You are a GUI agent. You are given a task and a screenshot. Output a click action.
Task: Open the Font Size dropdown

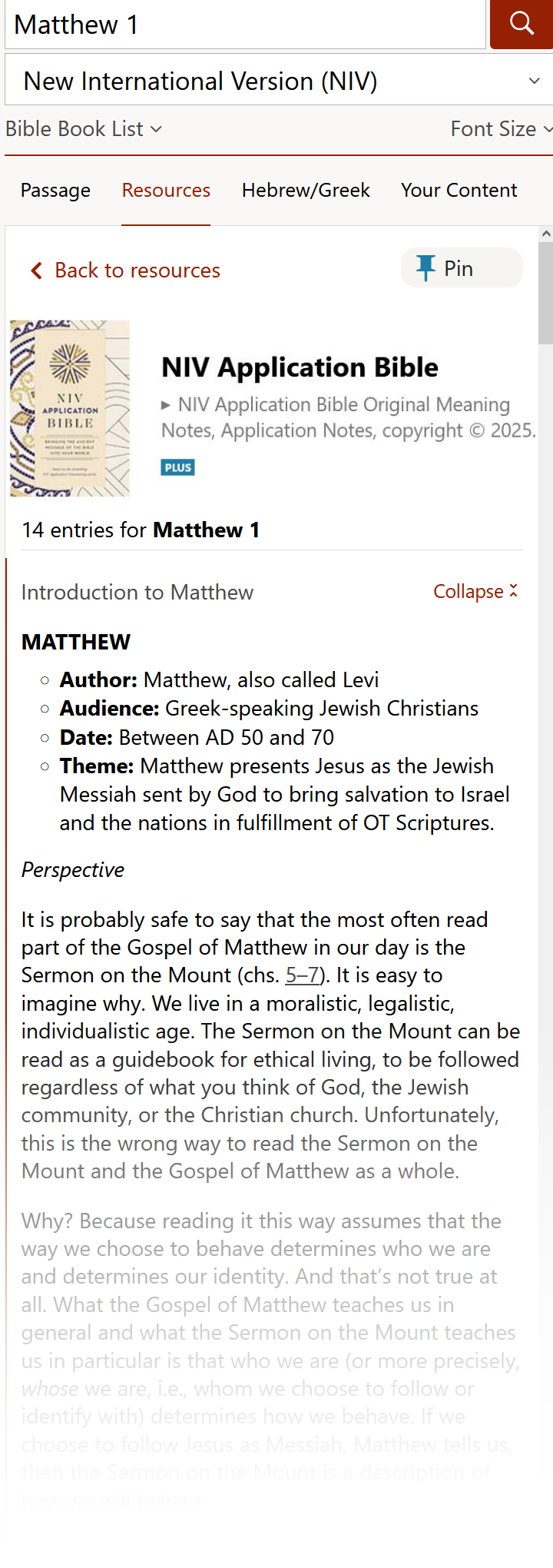click(x=500, y=128)
